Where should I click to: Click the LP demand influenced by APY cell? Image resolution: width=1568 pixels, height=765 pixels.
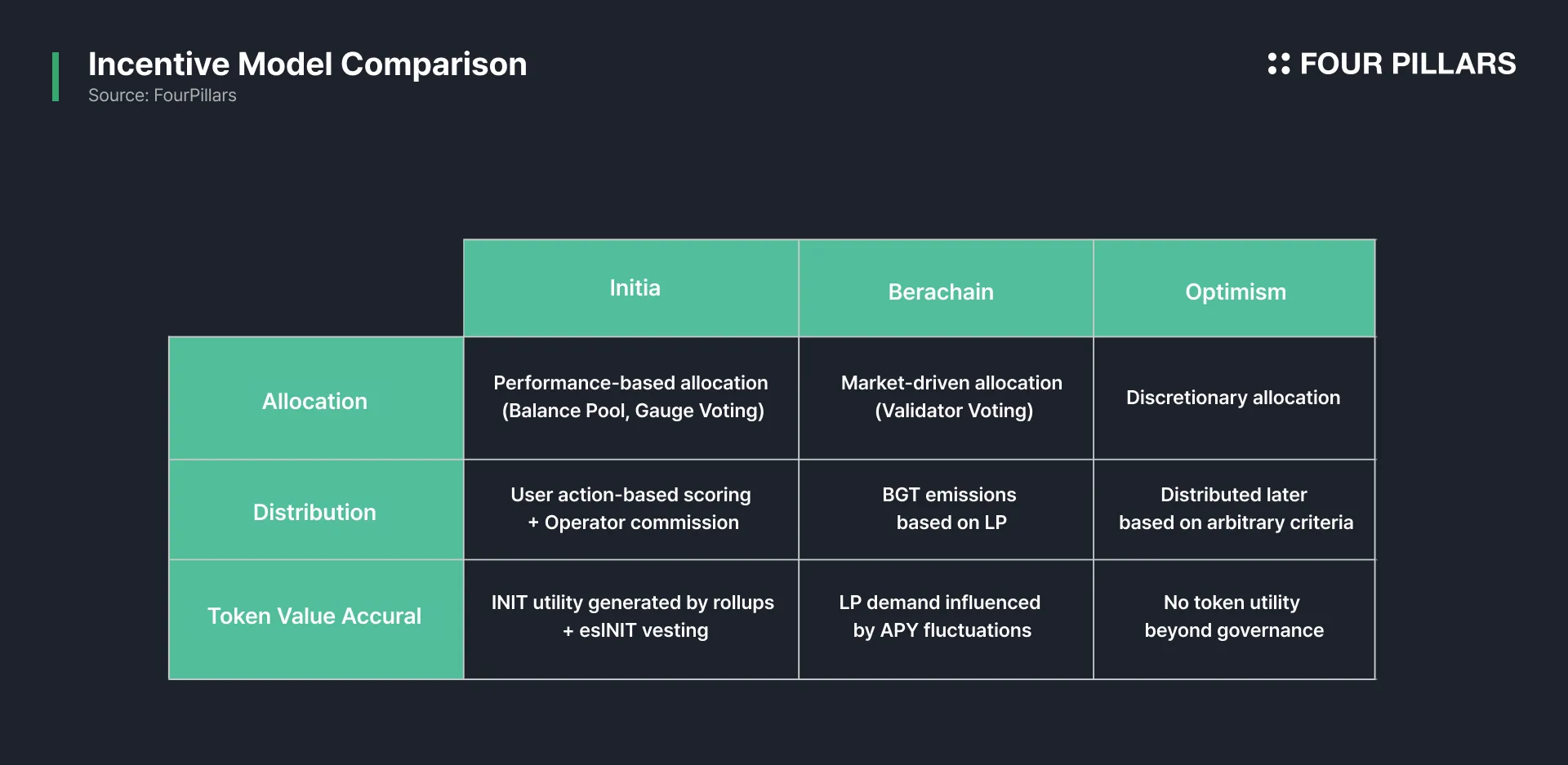pyautogui.click(x=941, y=616)
